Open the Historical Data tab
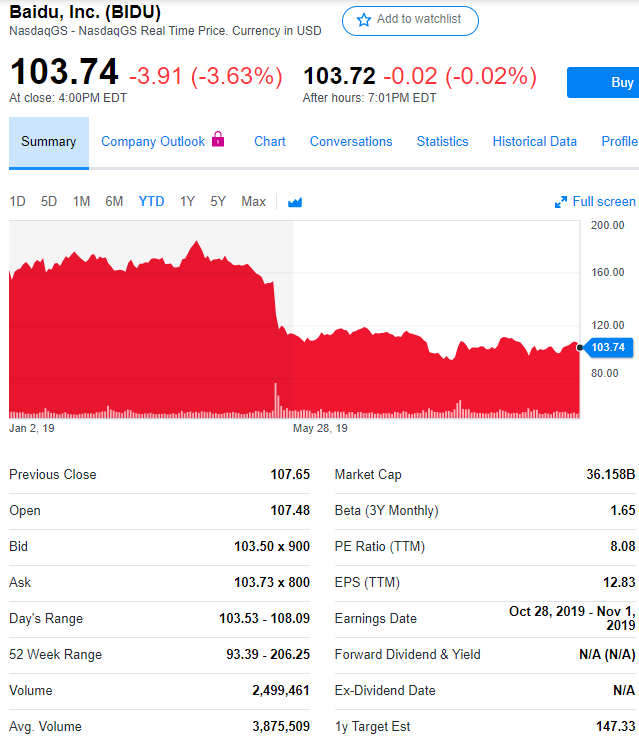Image resolution: width=639 pixels, height=738 pixels. (x=534, y=142)
